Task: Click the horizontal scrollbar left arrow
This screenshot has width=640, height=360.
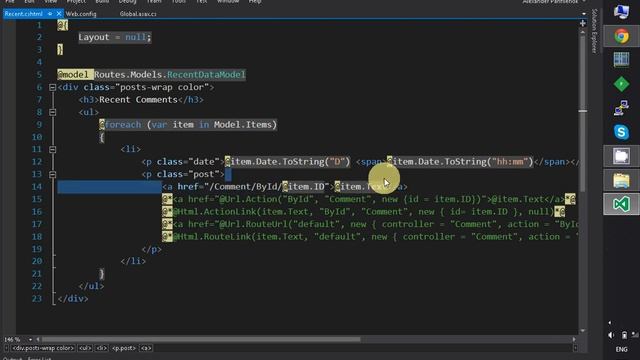Action: [38, 340]
